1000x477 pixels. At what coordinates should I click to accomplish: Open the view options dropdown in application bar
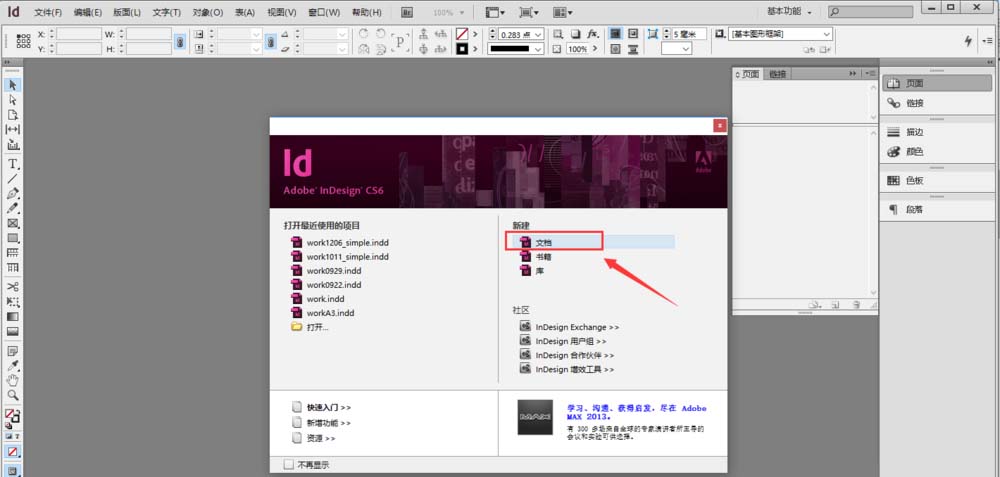(495, 12)
